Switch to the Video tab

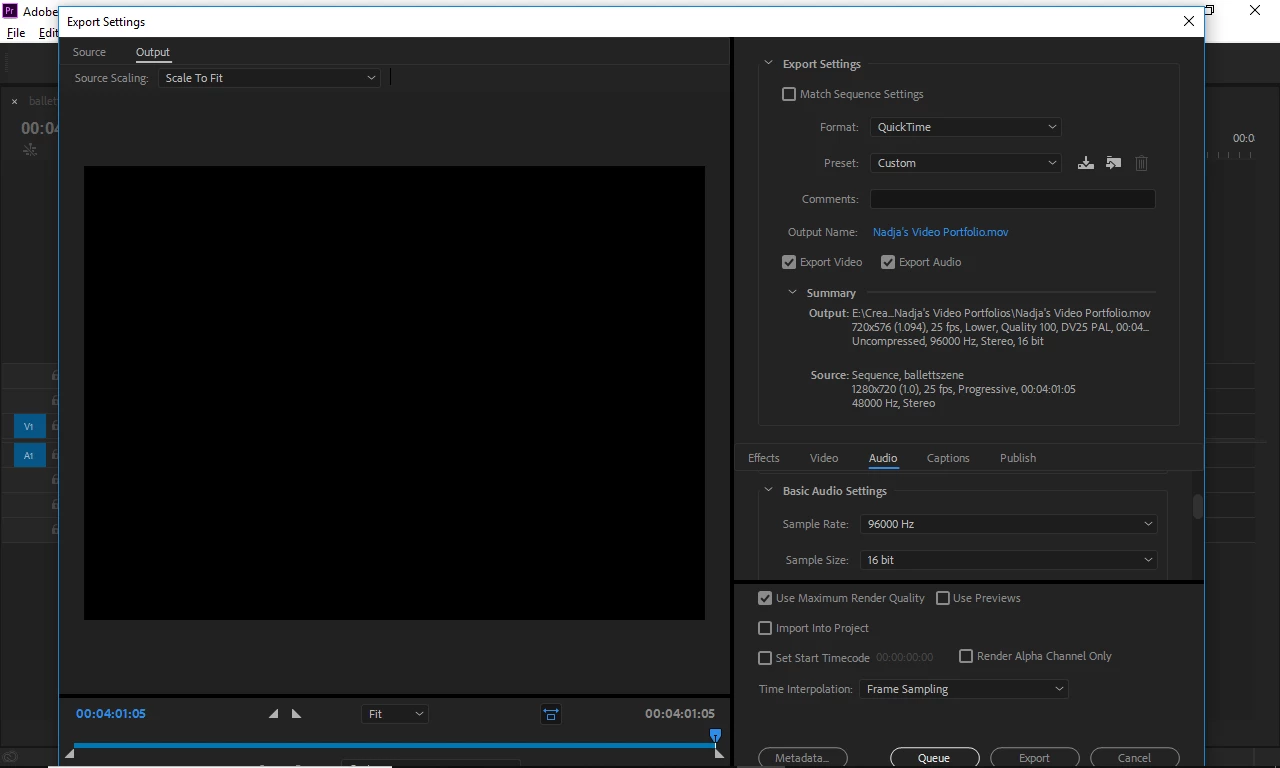pos(824,458)
